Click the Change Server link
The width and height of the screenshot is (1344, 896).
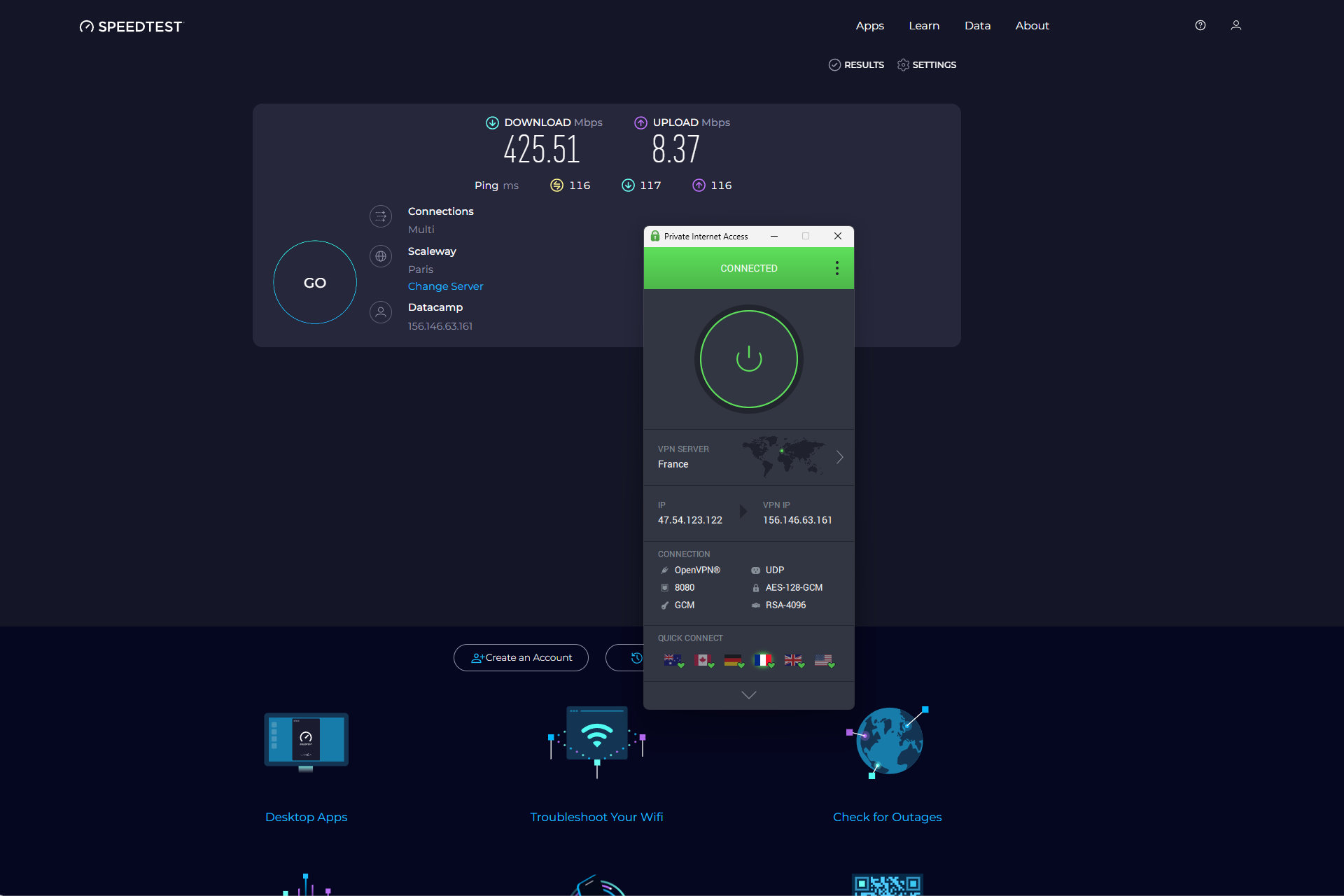[446, 286]
